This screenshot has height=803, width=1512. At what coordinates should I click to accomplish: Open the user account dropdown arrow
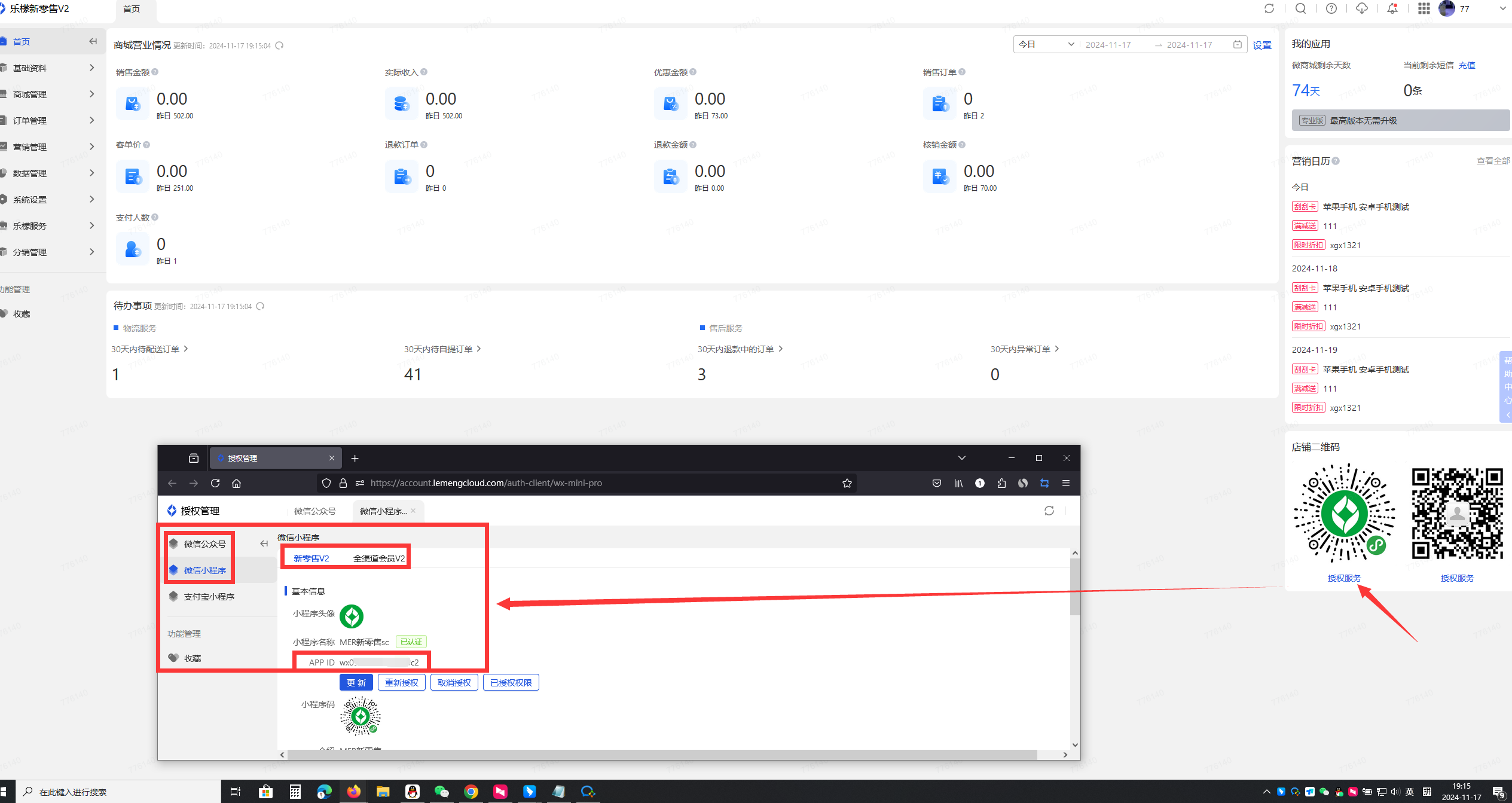1502,8
